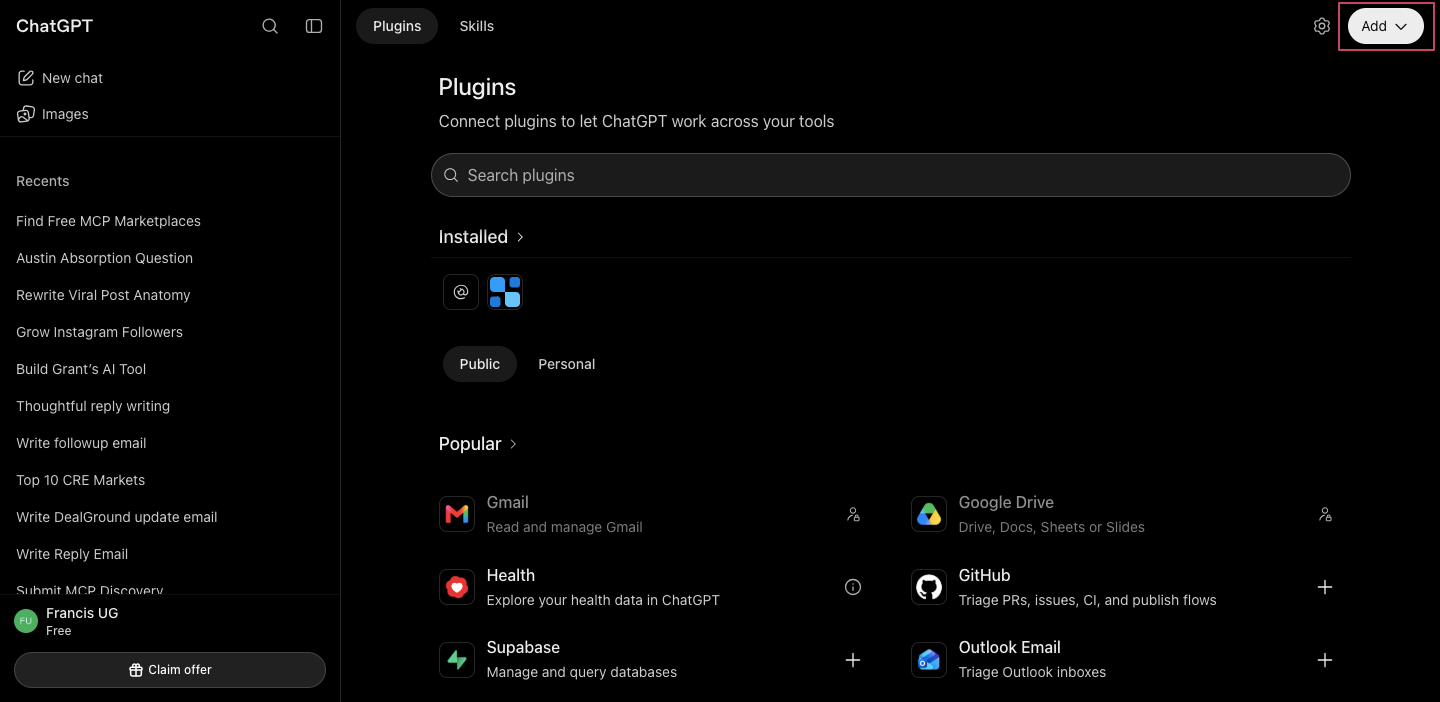1440x702 pixels.
Task: Click the Gmail logo icon
Action: [457, 514]
